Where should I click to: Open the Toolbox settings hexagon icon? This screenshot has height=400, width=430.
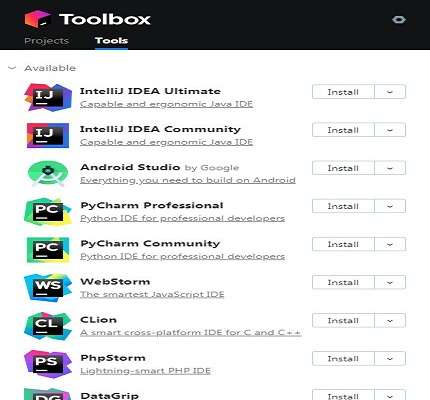pos(399,20)
